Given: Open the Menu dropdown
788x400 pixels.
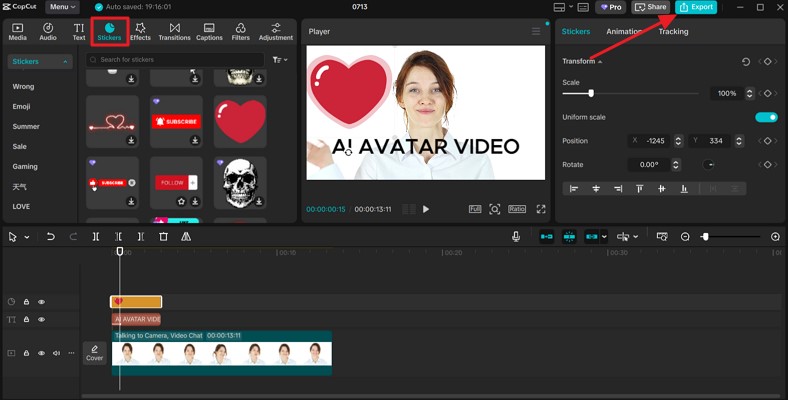Looking at the screenshot, I should [62, 7].
